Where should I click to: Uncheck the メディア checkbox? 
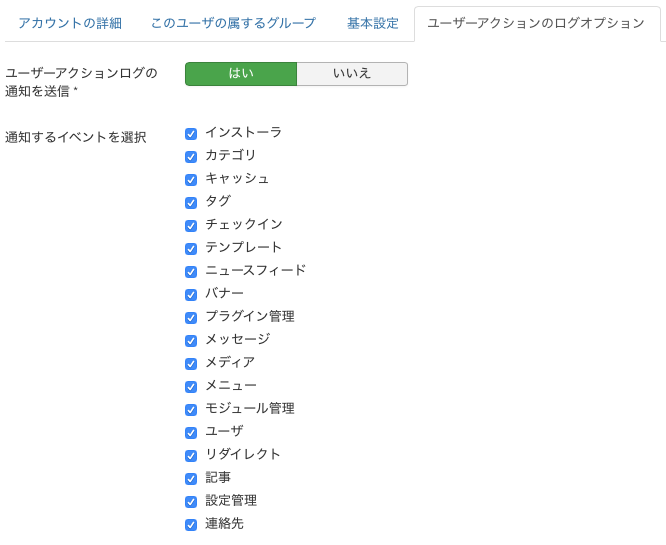click(x=191, y=363)
